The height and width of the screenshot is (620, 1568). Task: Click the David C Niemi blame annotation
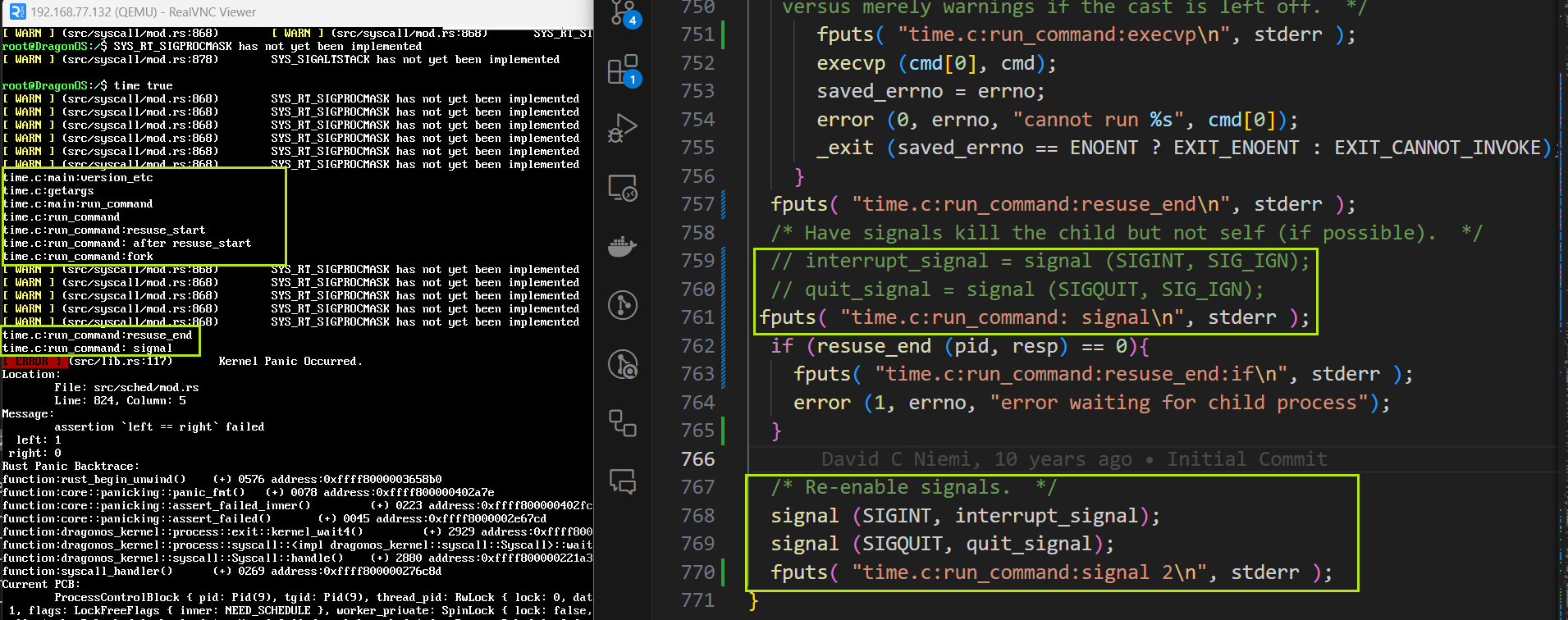pyautogui.click(x=1073, y=459)
